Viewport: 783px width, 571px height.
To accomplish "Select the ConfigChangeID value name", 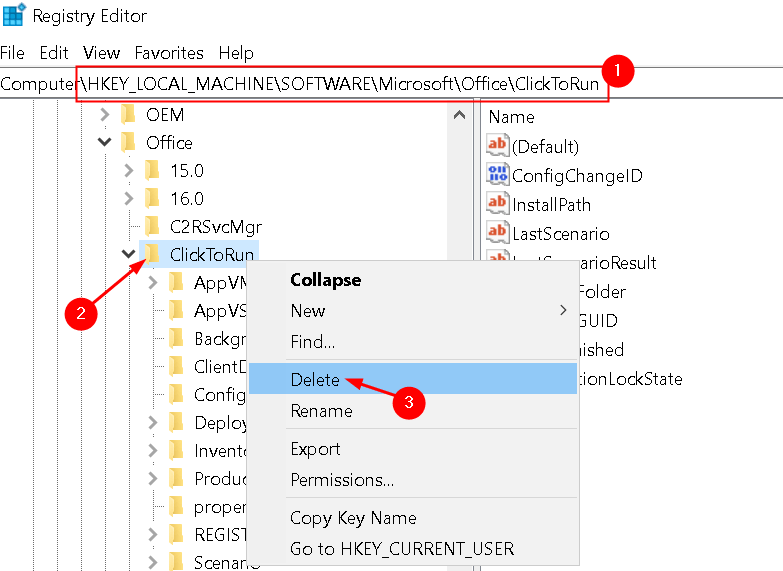I will pyautogui.click(x=577, y=175).
